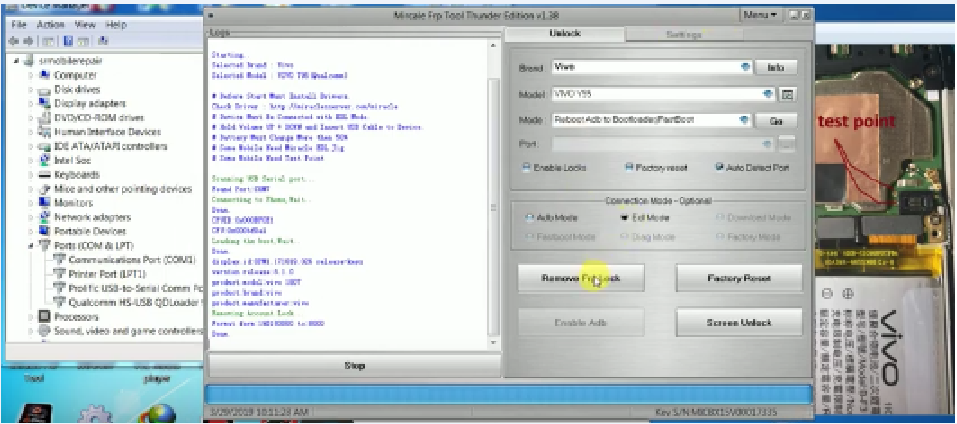
Task: Expand the IDE ATA/ATAPI controllers node arrow
Action: pyautogui.click(x=29, y=146)
